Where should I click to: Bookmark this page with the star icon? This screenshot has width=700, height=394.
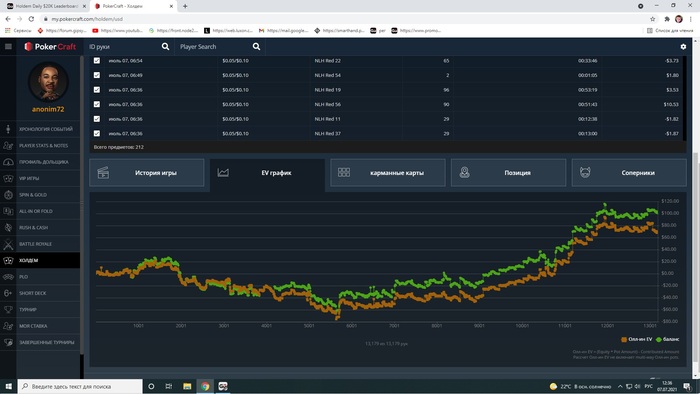653,19
